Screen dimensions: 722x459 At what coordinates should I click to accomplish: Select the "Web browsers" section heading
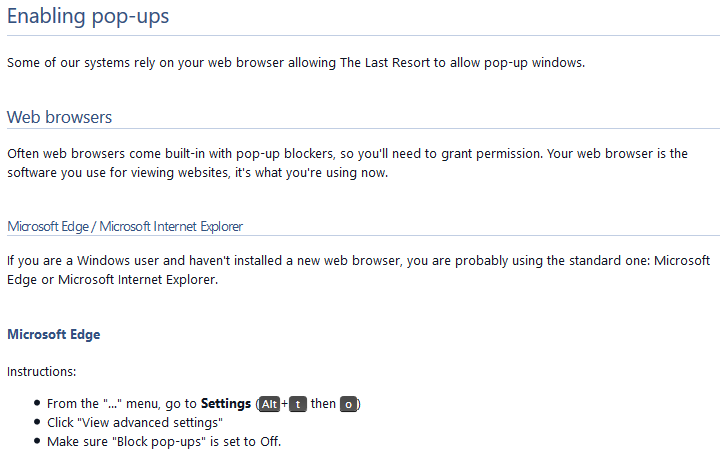coord(59,117)
